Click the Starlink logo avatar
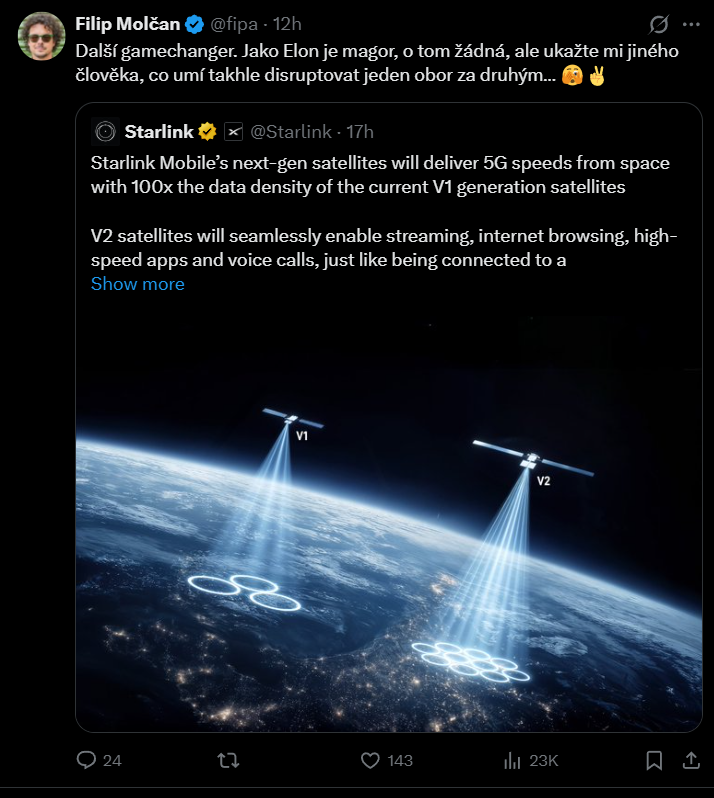714x798 pixels. point(105,131)
